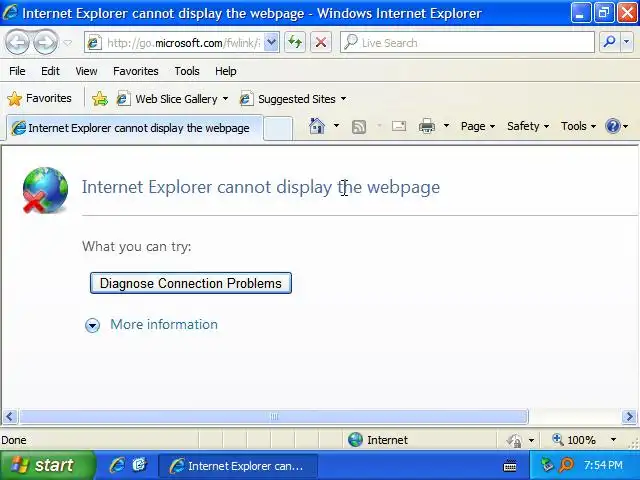Expand More information arrow icon
Screen dimensions: 640x480
pos(92,325)
